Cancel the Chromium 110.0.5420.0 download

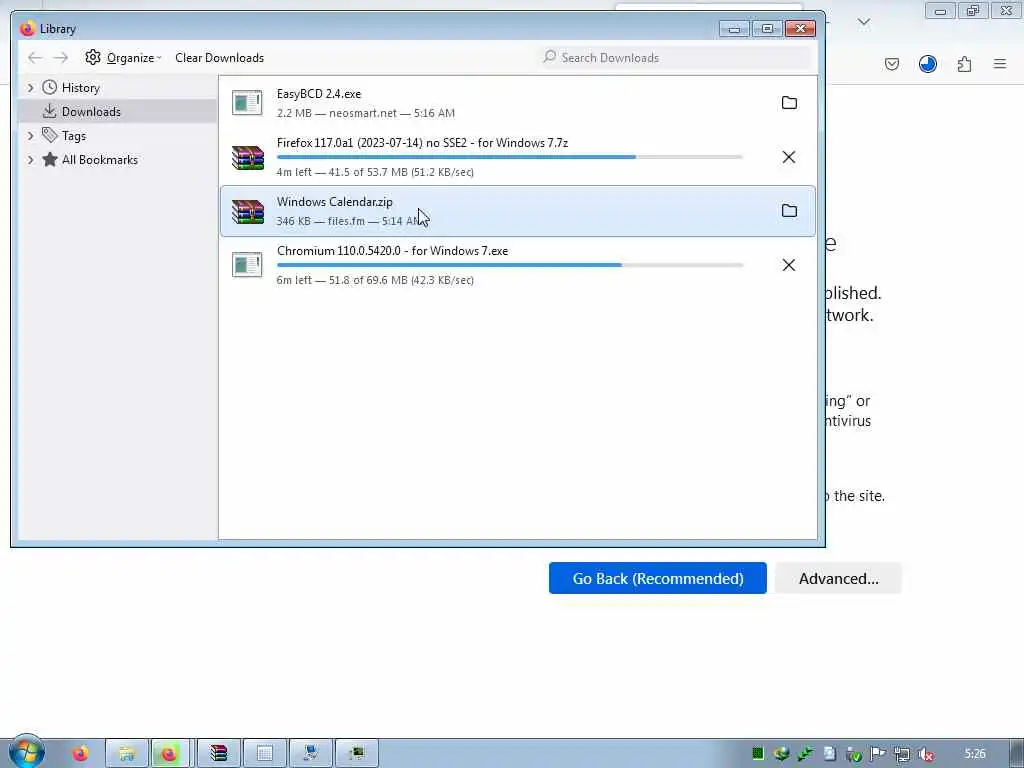tap(789, 264)
